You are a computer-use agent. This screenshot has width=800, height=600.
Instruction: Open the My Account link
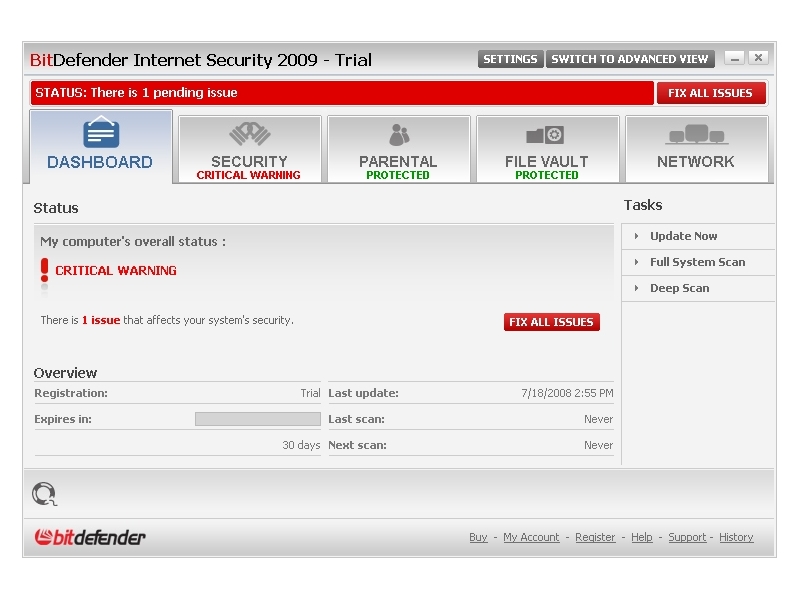[x=531, y=537]
